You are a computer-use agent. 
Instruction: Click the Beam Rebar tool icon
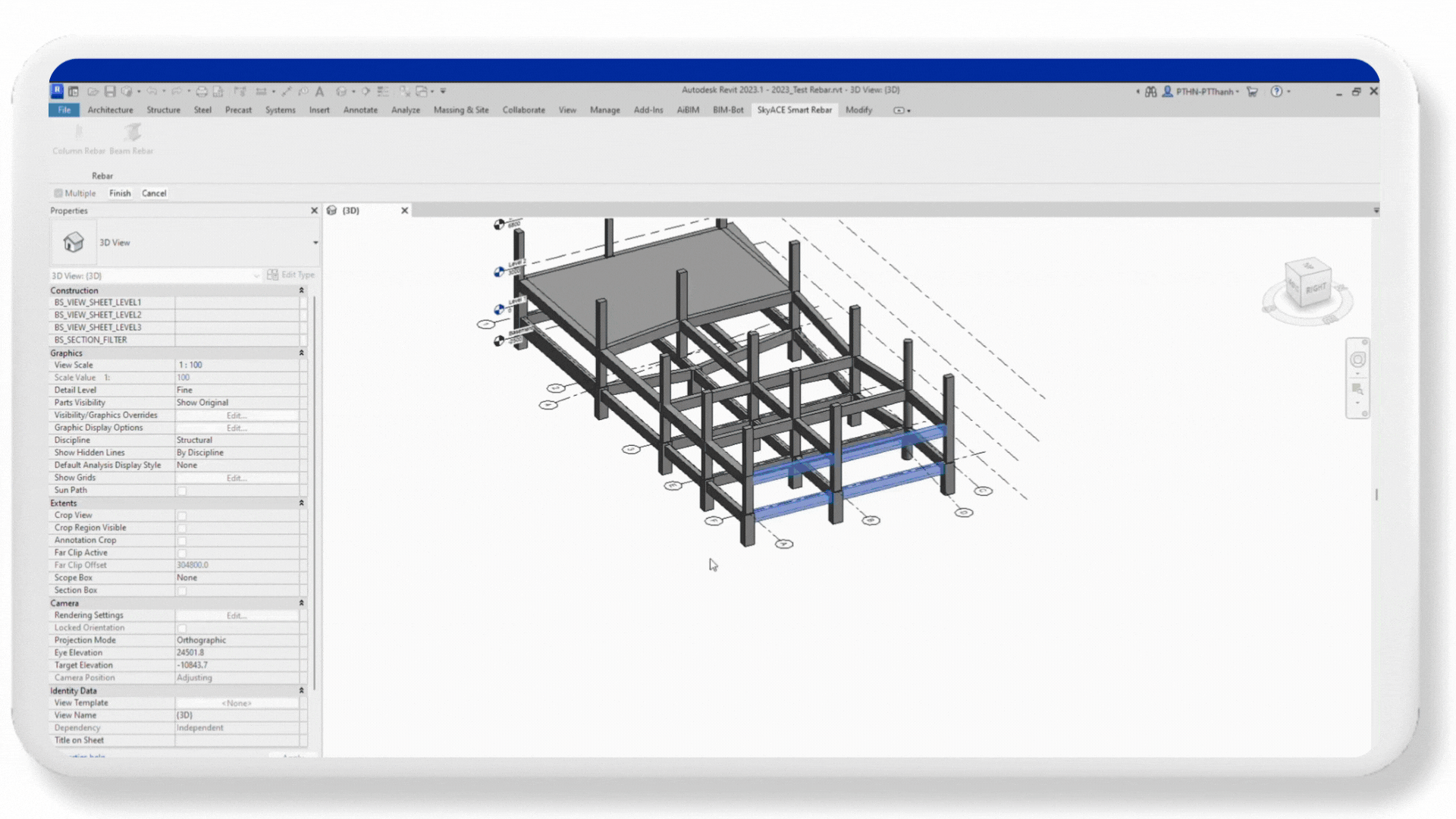[133, 133]
